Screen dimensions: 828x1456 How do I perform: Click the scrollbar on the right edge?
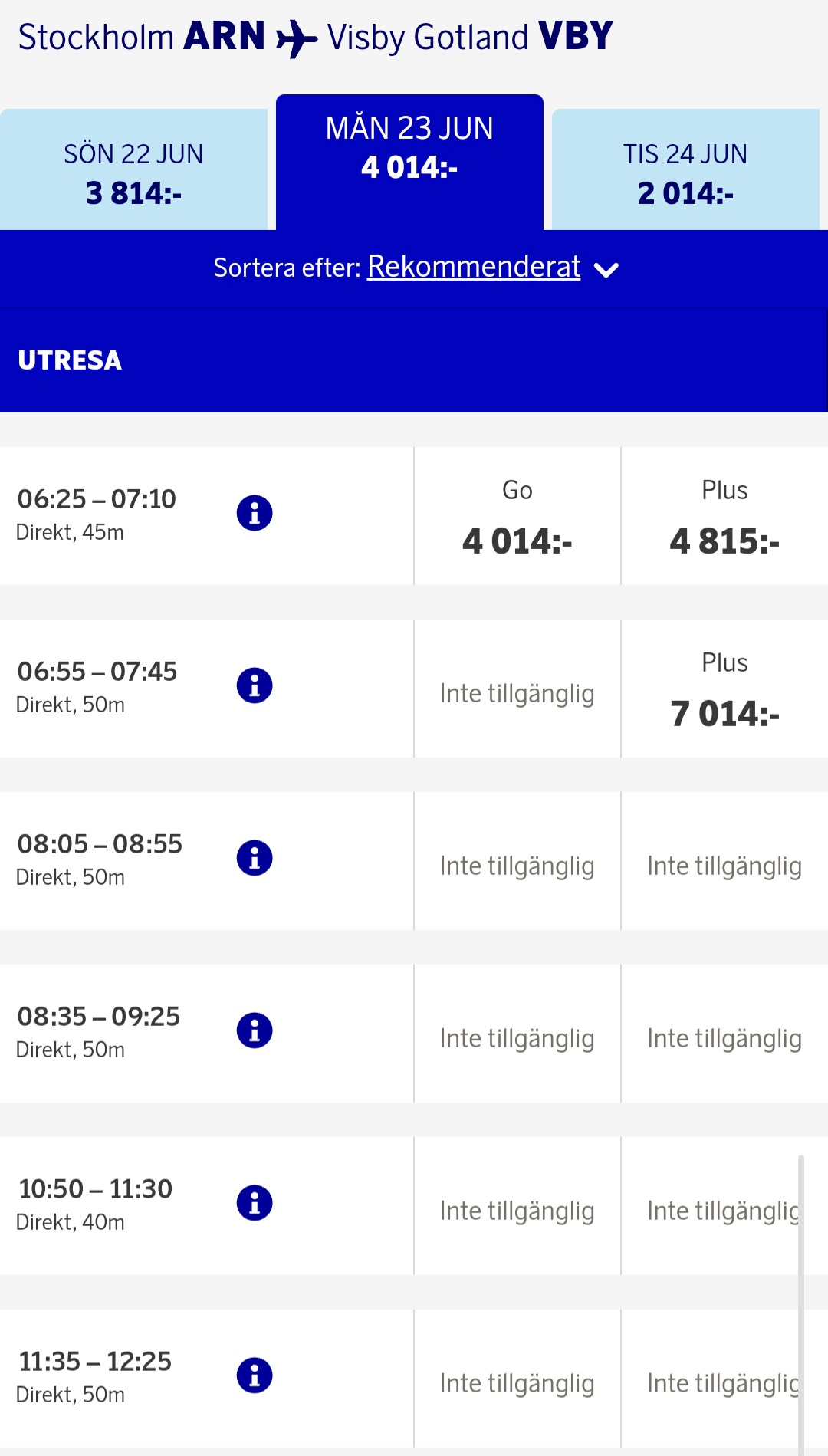(800, 1303)
